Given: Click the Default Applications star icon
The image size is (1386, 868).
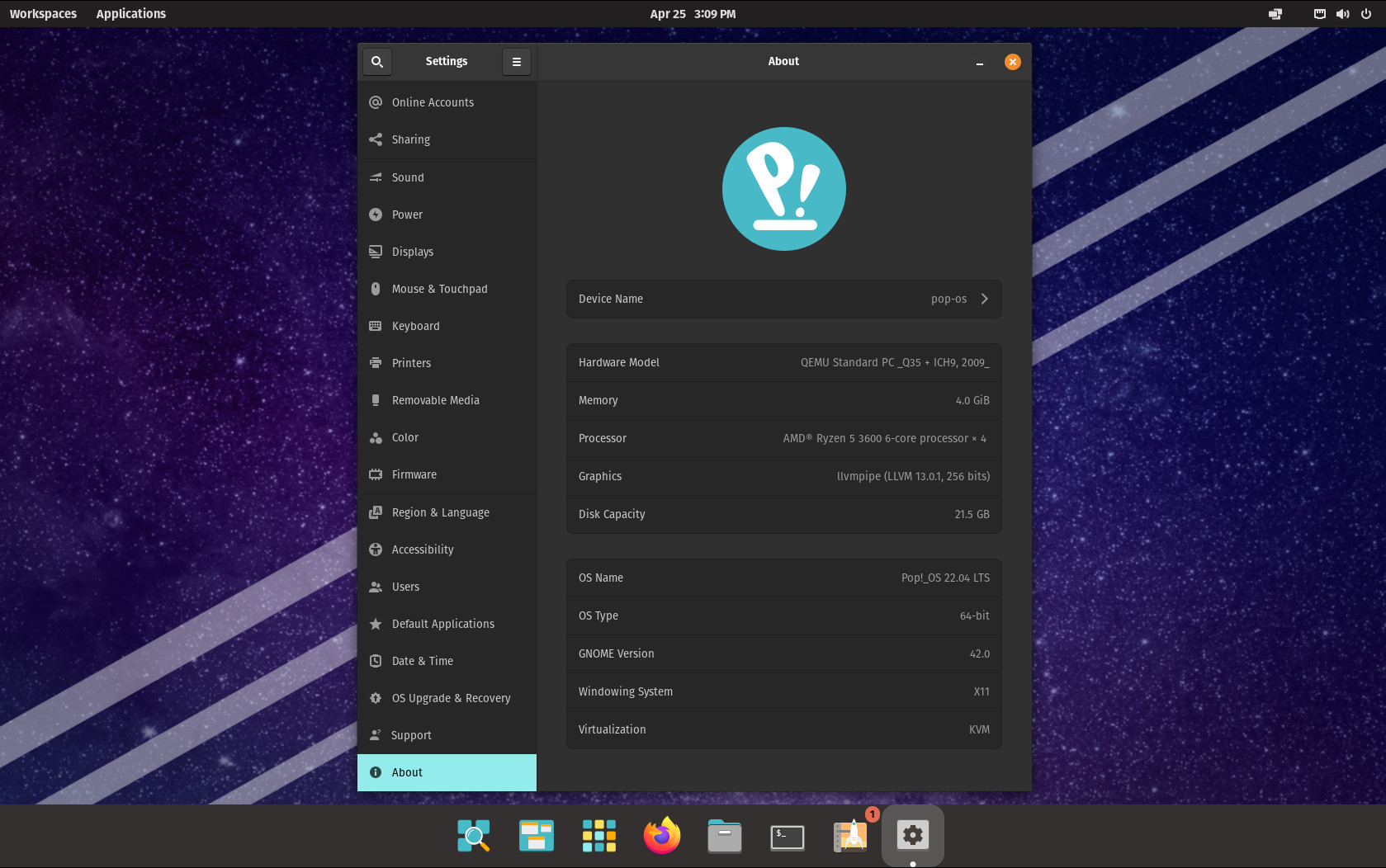Looking at the screenshot, I should coord(376,624).
